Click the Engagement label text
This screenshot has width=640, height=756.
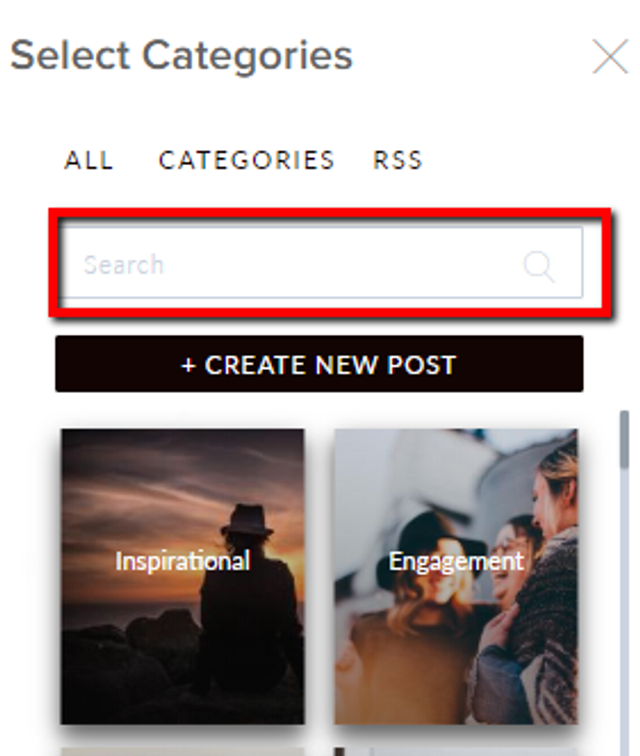(x=456, y=561)
